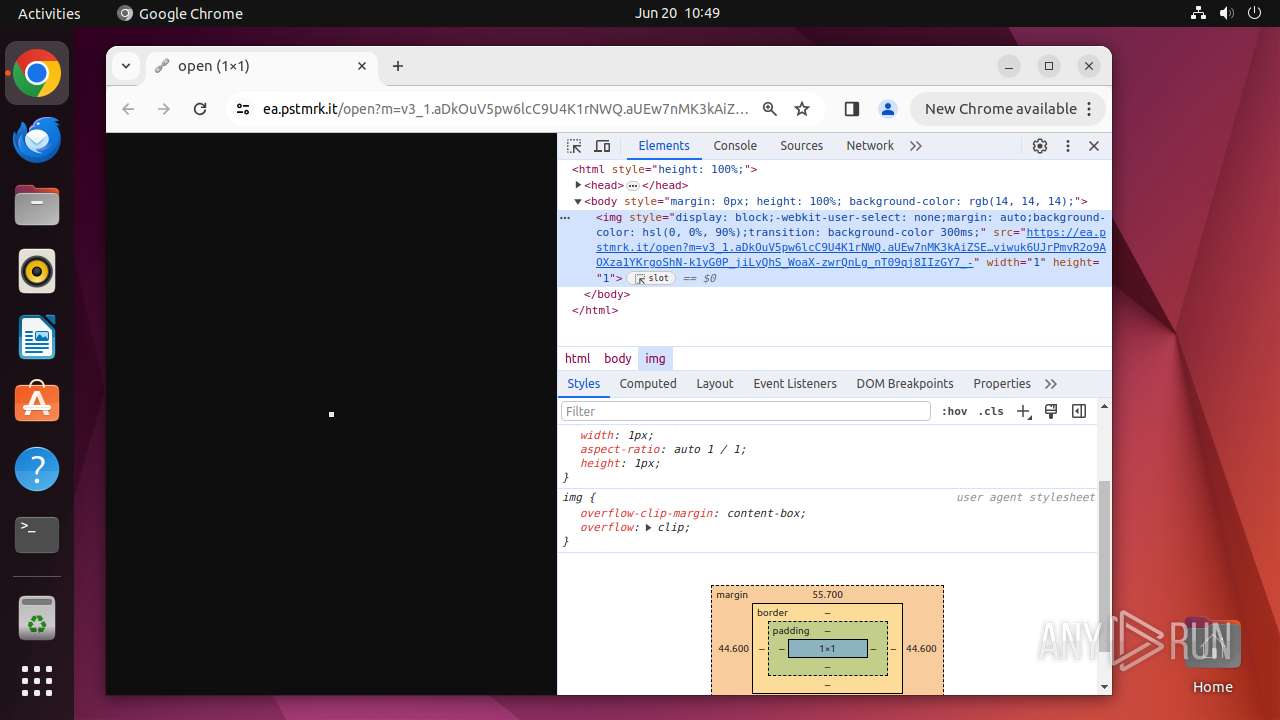The height and width of the screenshot is (720, 1280).
Task: Open the DOM Breakpoints tab
Action: (905, 384)
